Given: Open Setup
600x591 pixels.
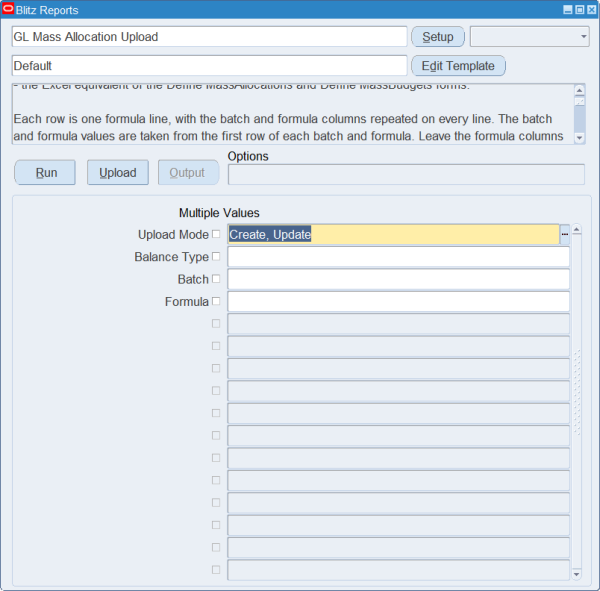Looking at the screenshot, I should 438,37.
